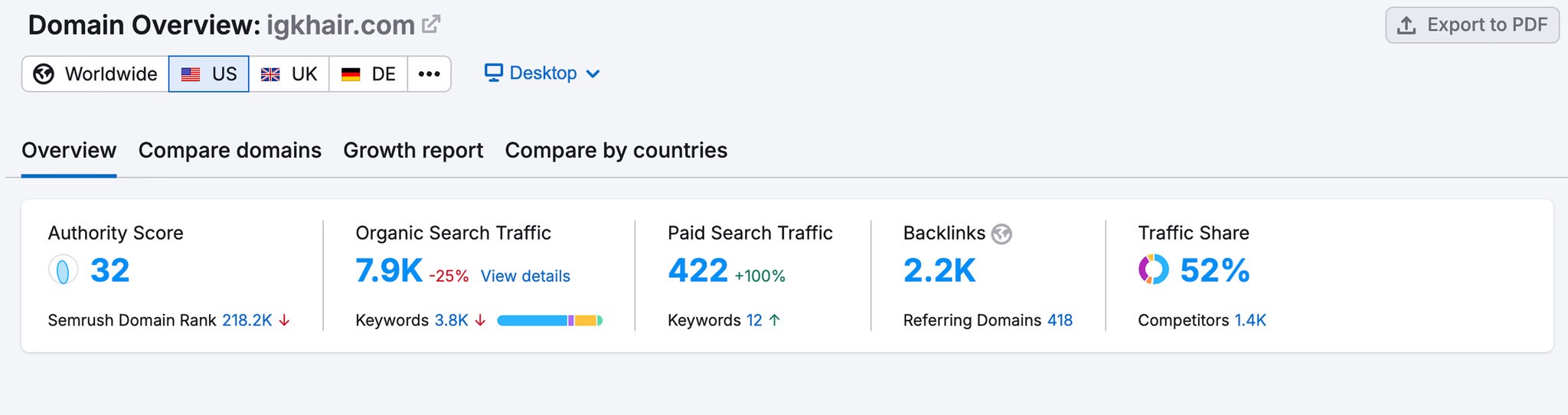Image resolution: width=1568 pixels, height=415 pixels.
Task: Open Semrush Domain Rank 218.2K link
Action: pos(247,320)
